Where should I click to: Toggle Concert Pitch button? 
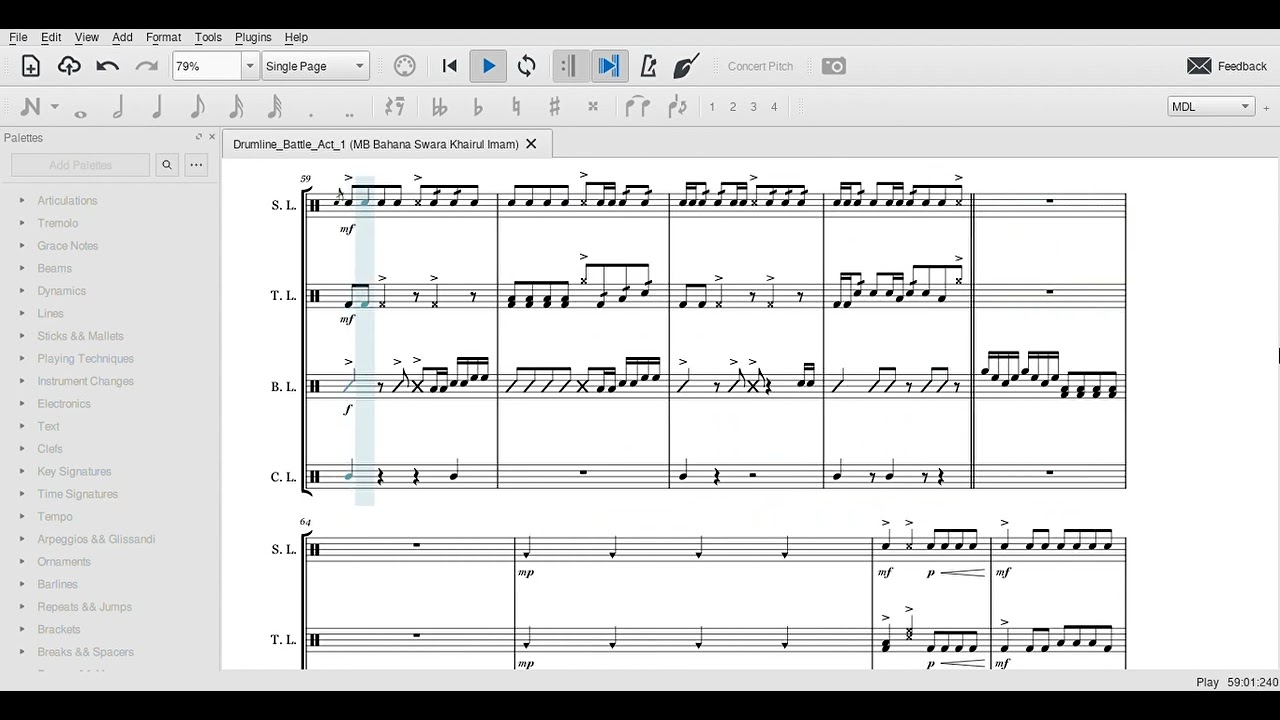tap(760, 66)
